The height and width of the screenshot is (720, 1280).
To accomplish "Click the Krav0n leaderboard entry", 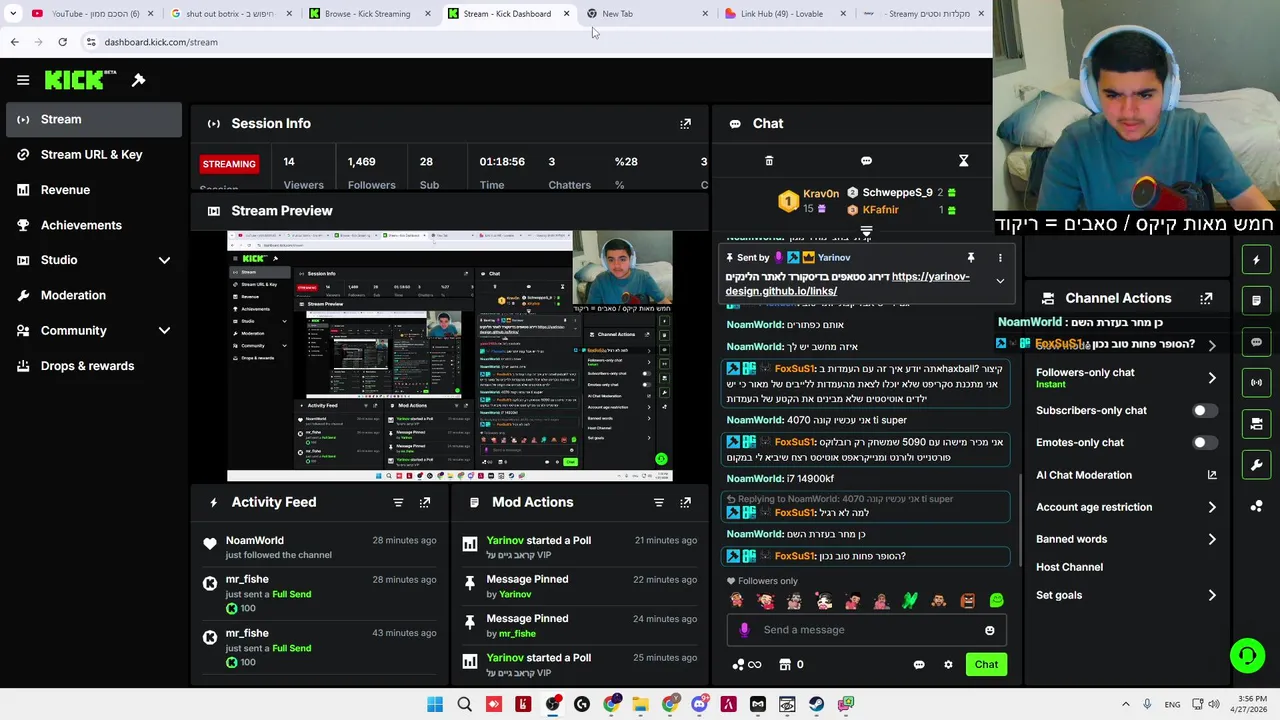I will coord(809,201).
